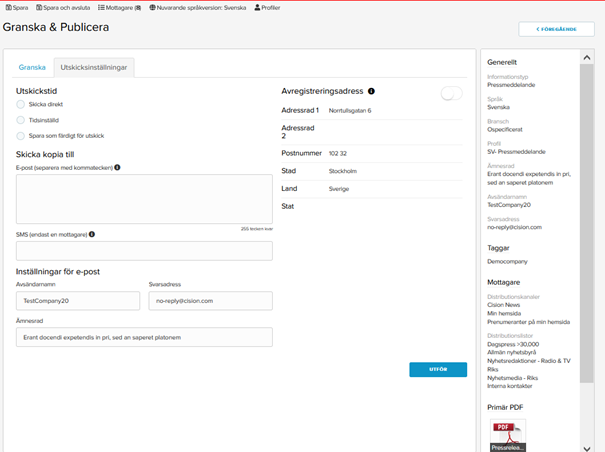The height and width of the screenshot is (452, 605).
Task: Click Land value Sverige
Action: (x=339, y=189)
